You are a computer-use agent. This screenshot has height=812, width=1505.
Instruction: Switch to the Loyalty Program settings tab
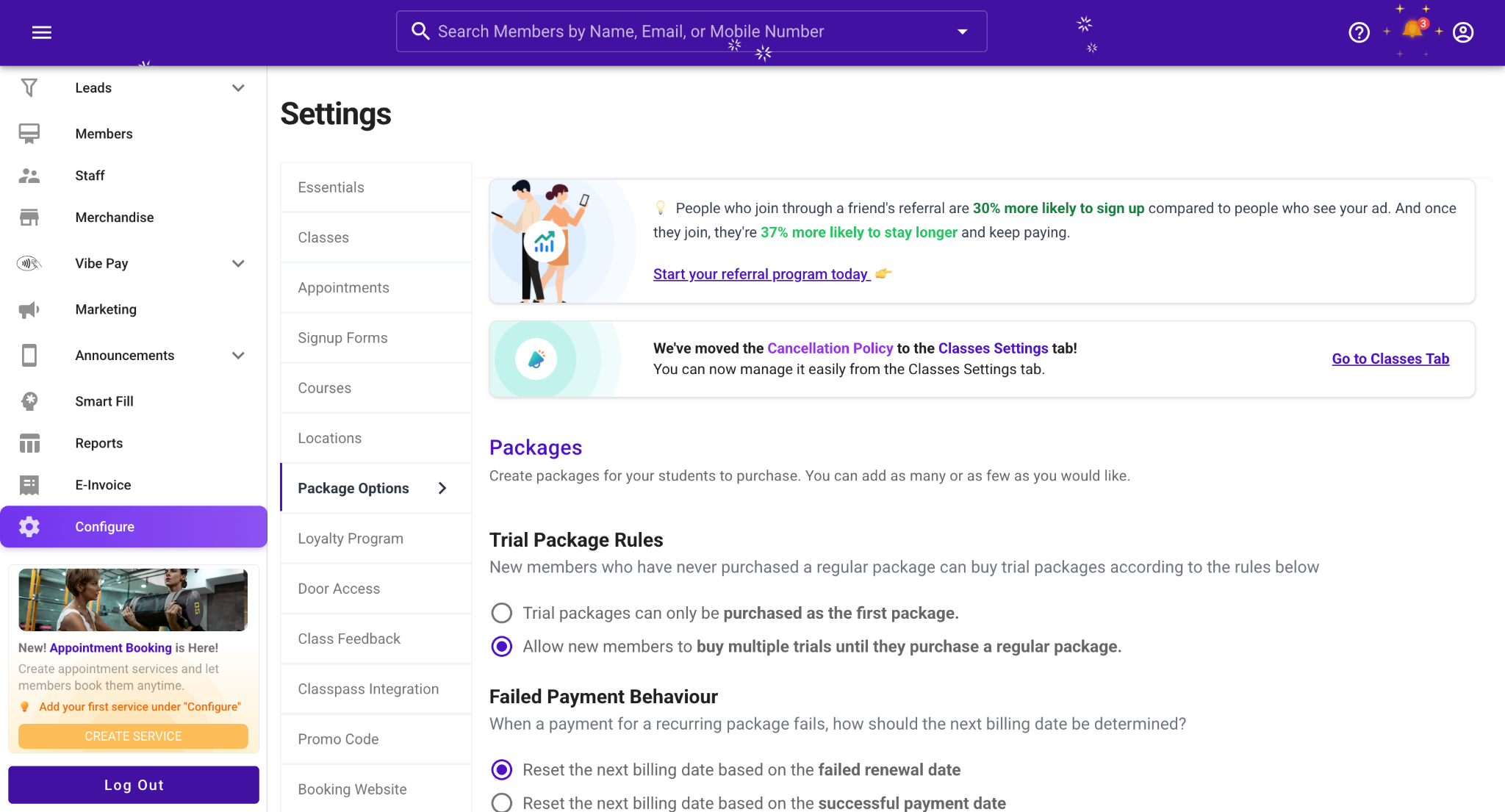(351, 539)
